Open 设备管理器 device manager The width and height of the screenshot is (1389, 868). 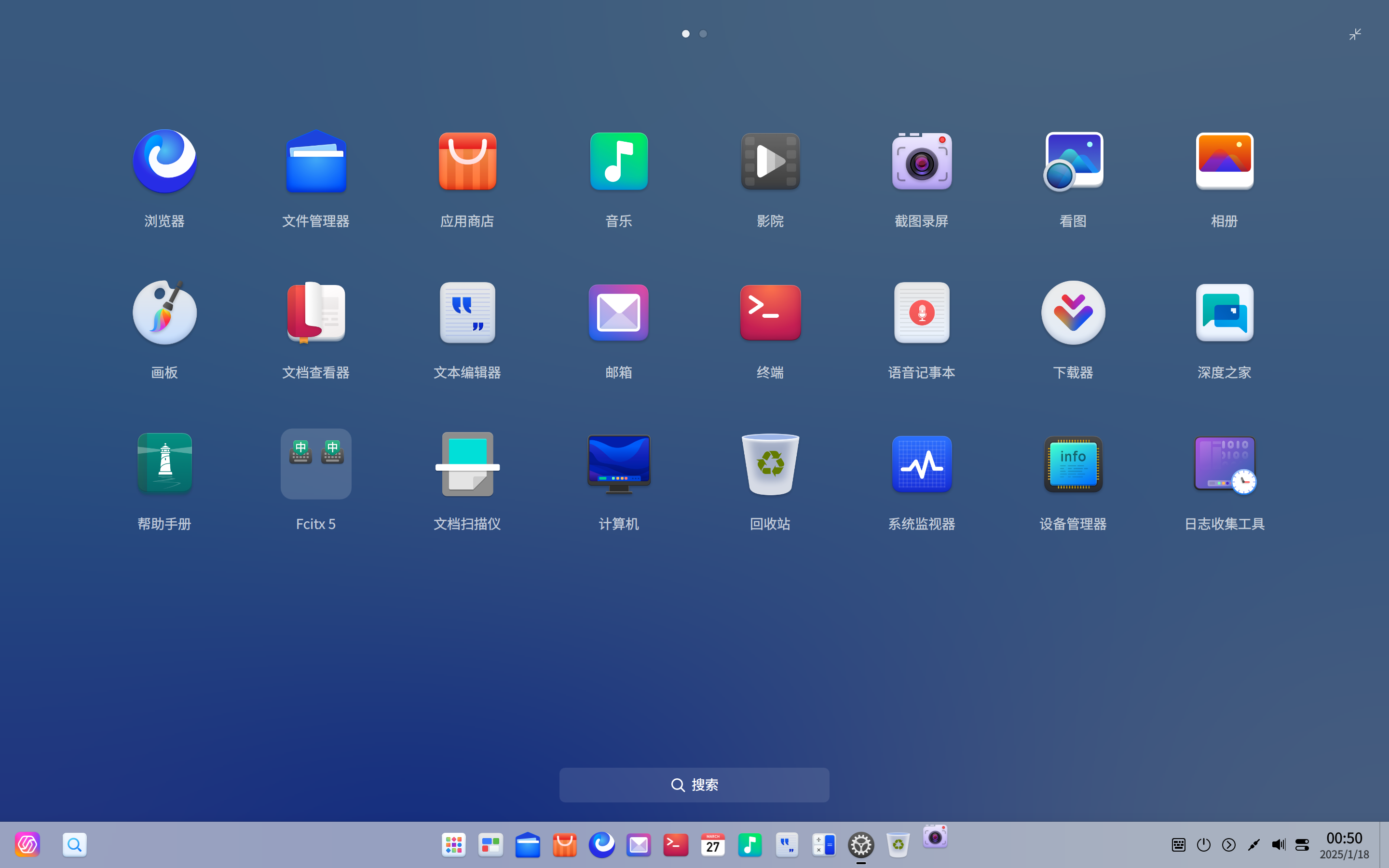tap(1073, 464)
